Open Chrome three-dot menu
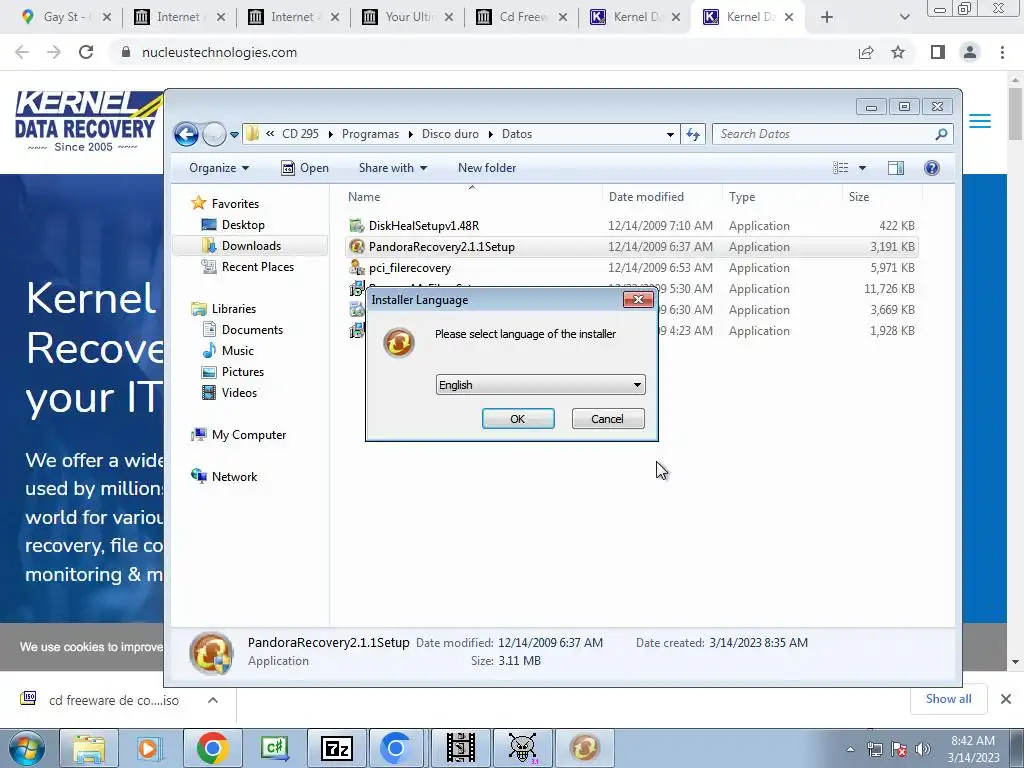This screenshot has height=768, width=1024. [x=1002, y=52]
